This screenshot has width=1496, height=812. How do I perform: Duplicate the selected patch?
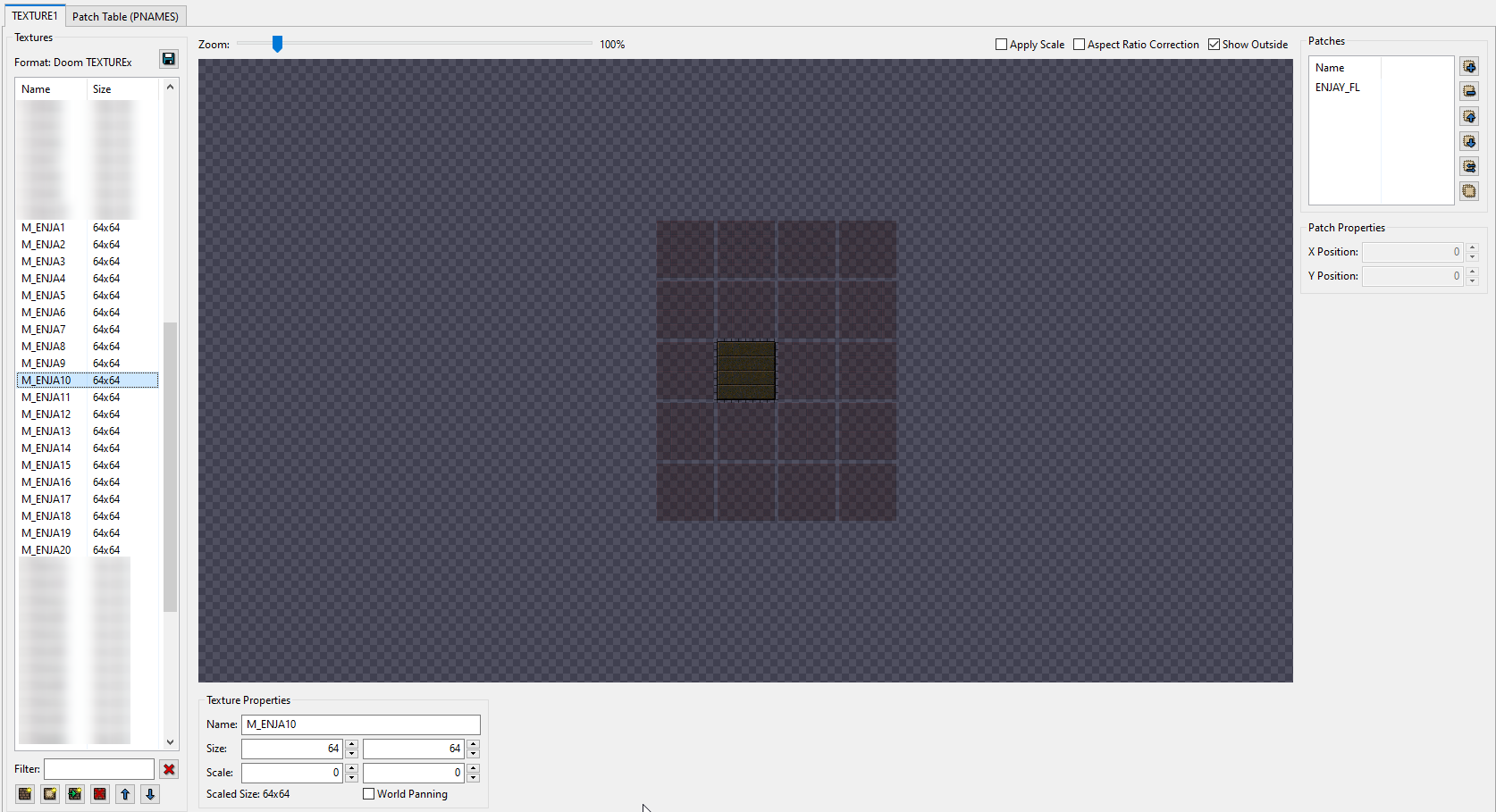tap(1470, 190)
